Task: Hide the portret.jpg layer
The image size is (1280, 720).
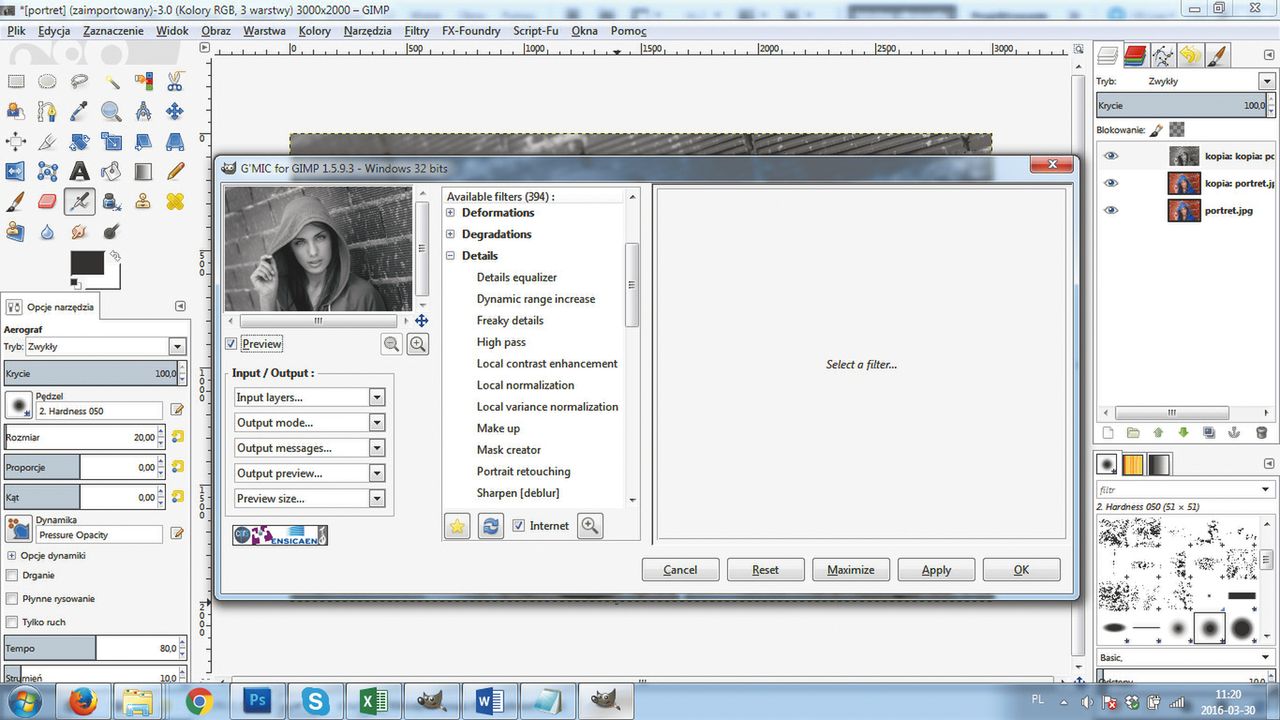Action: [1111, 210]
